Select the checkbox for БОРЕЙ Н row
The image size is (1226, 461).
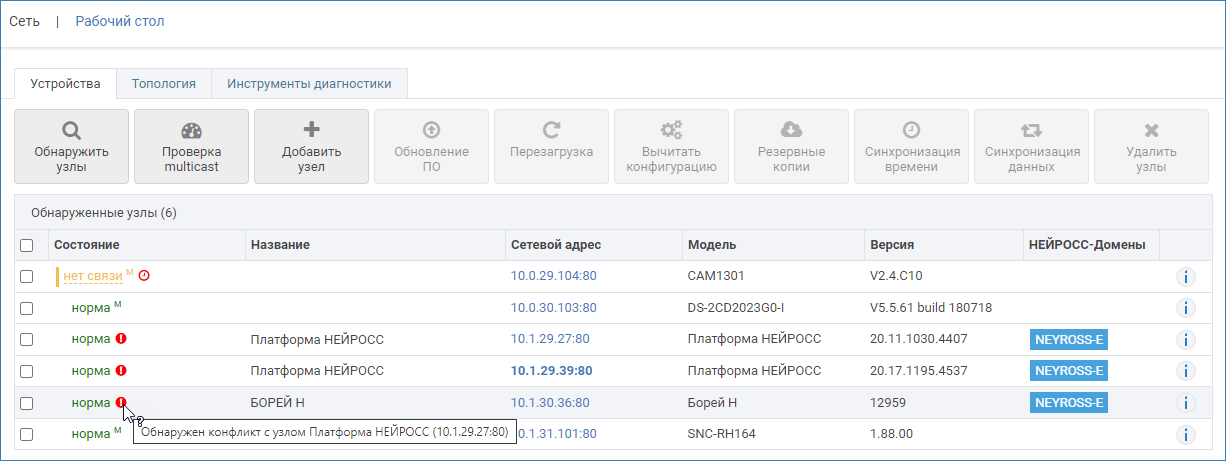(x=27, y=403)
